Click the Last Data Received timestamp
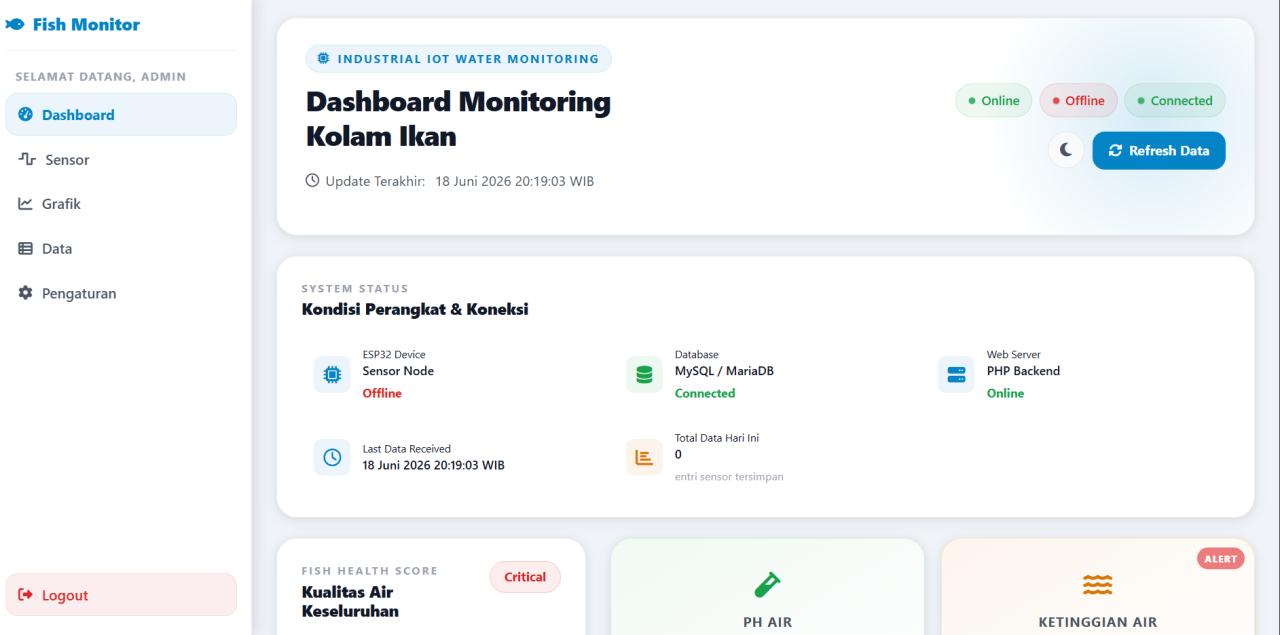Viewport: 1280px width, 635px height. pyautogui.click(x=433, y=465)
